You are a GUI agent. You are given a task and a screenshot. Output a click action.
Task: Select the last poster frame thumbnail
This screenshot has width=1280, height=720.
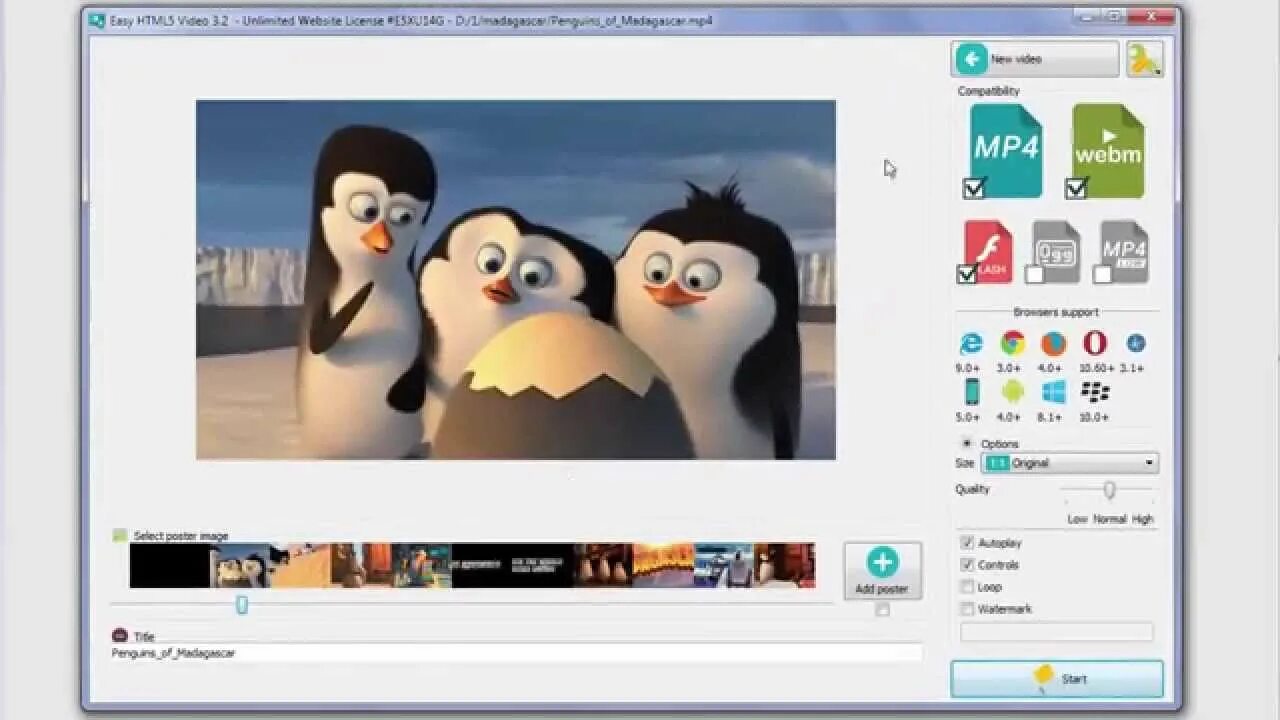coord(784,565)
